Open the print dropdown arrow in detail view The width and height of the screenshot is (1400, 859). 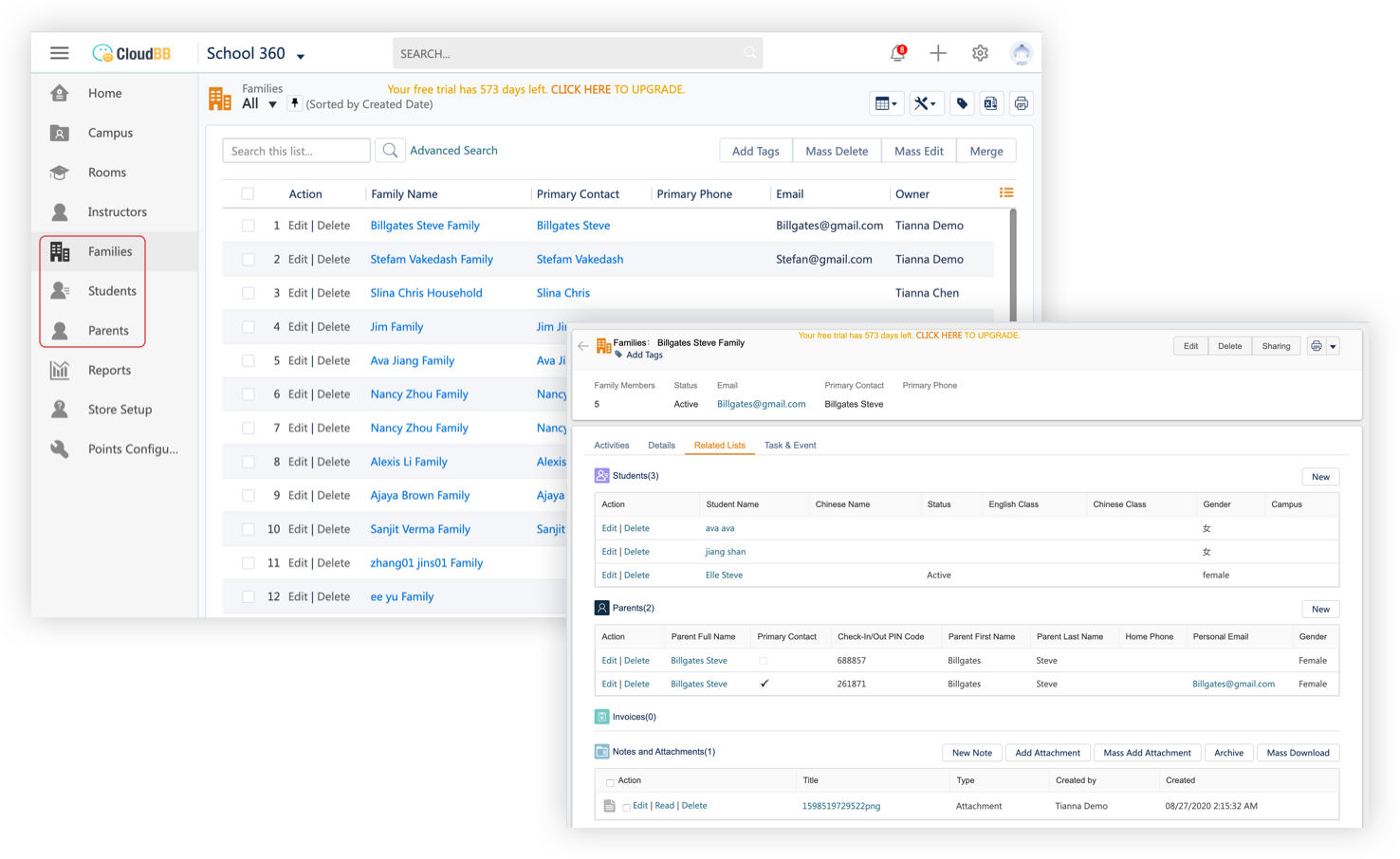(x=1333, y=346)
